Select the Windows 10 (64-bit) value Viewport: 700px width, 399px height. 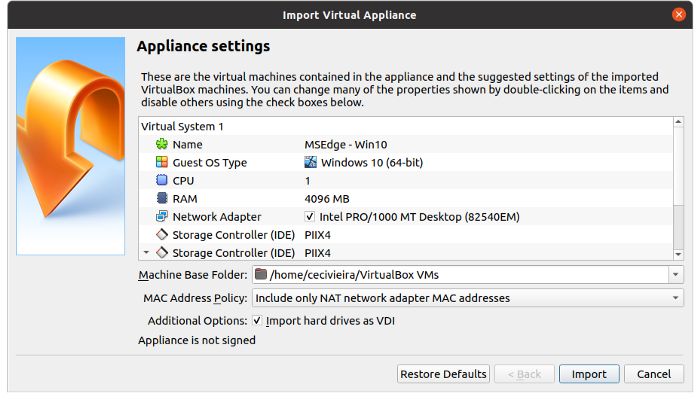tap(372, 162)
